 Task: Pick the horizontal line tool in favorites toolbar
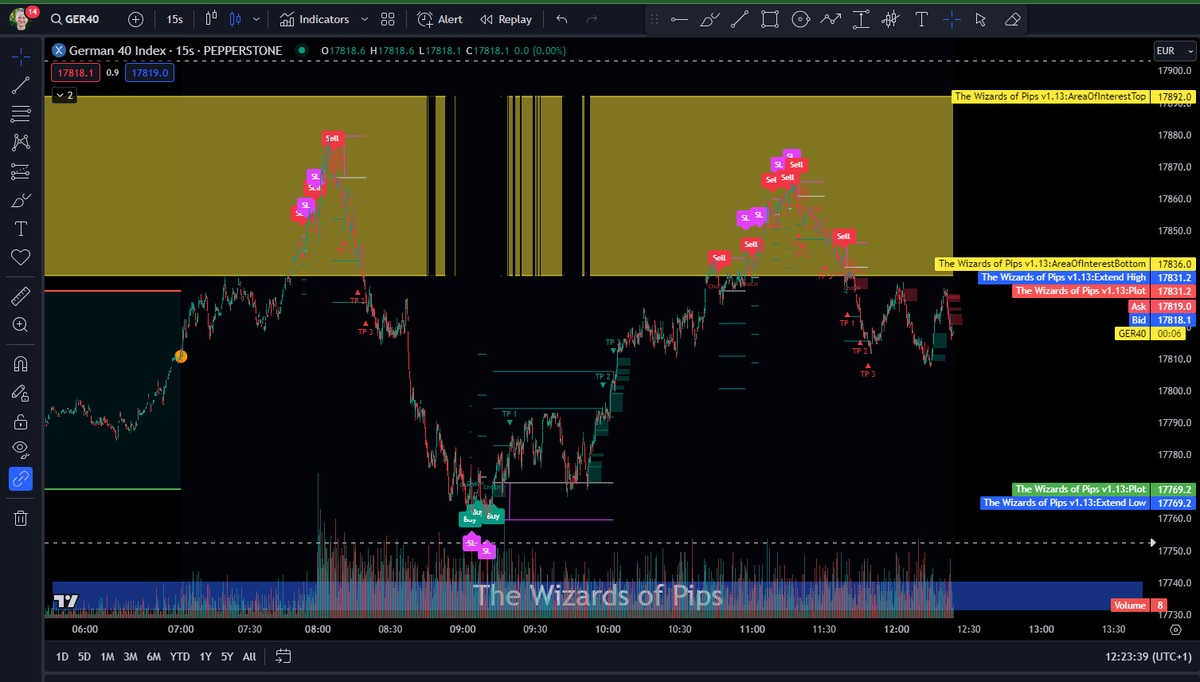point(680,19)
